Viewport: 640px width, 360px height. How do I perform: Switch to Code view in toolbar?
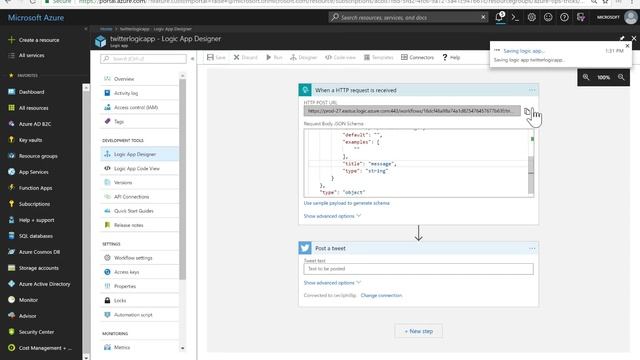[340, 58]
